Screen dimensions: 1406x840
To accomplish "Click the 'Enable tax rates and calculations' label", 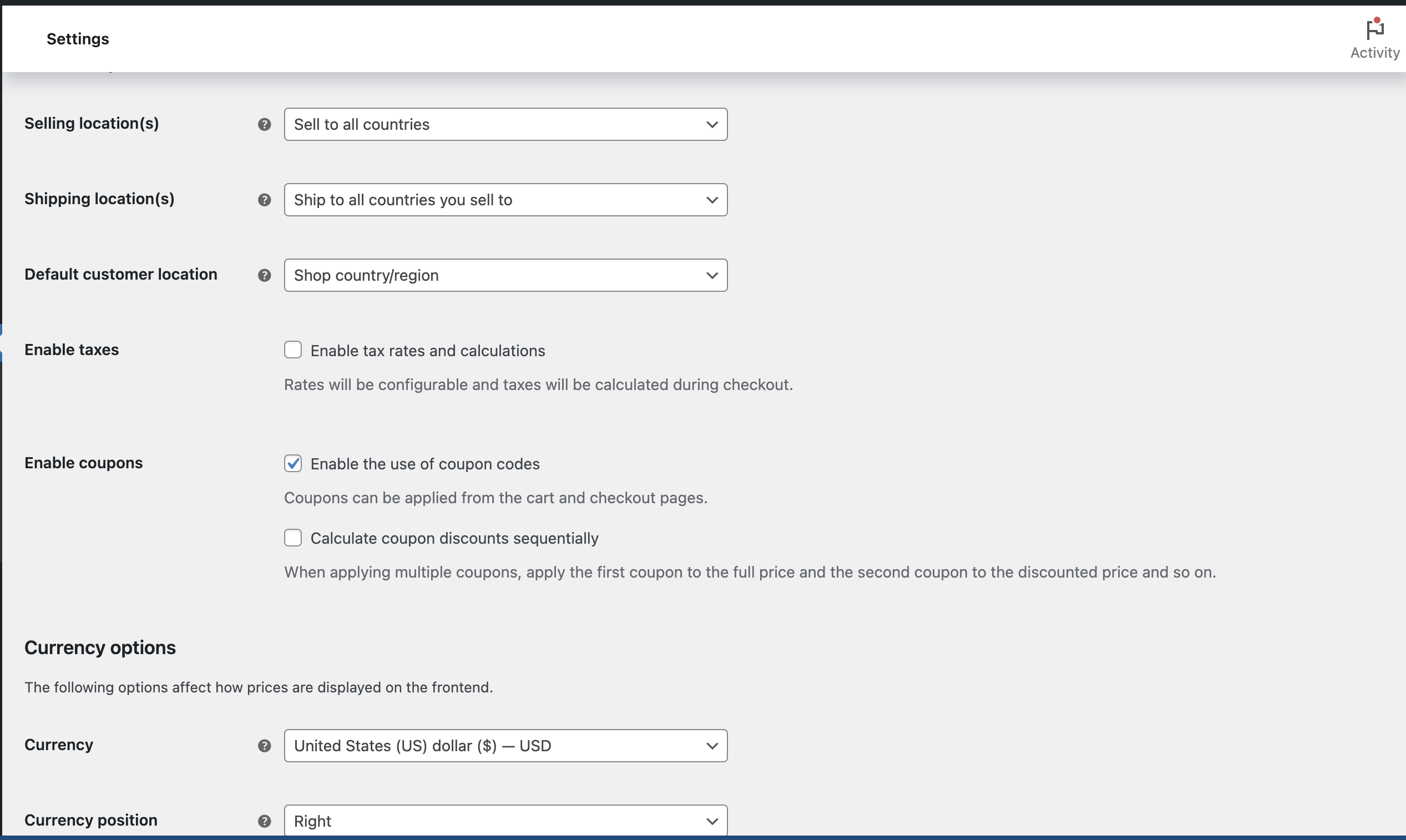I will (427, 351).
